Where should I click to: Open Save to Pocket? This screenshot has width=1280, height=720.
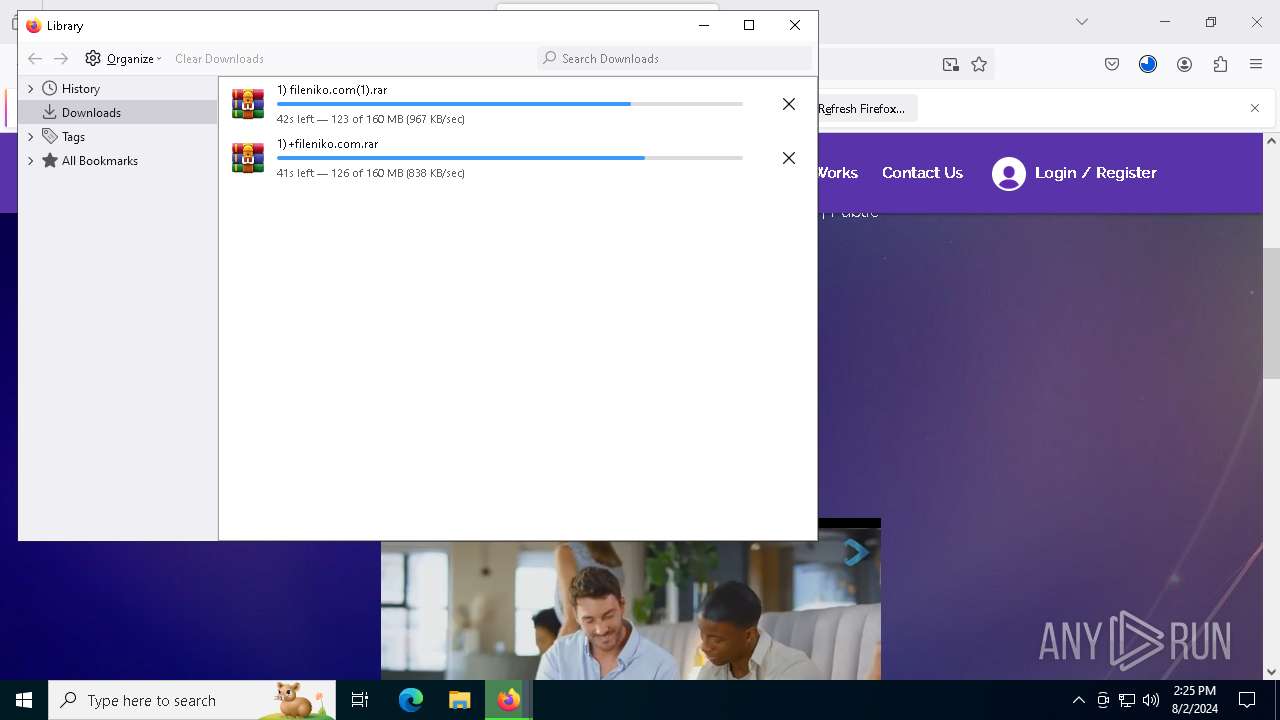point(1112,64)
